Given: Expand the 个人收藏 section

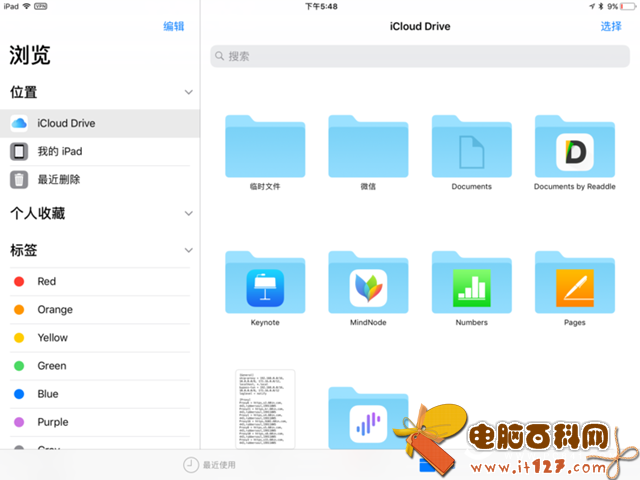Looking at the screenshot, I should pyautogui.click(x=189, y=213).
